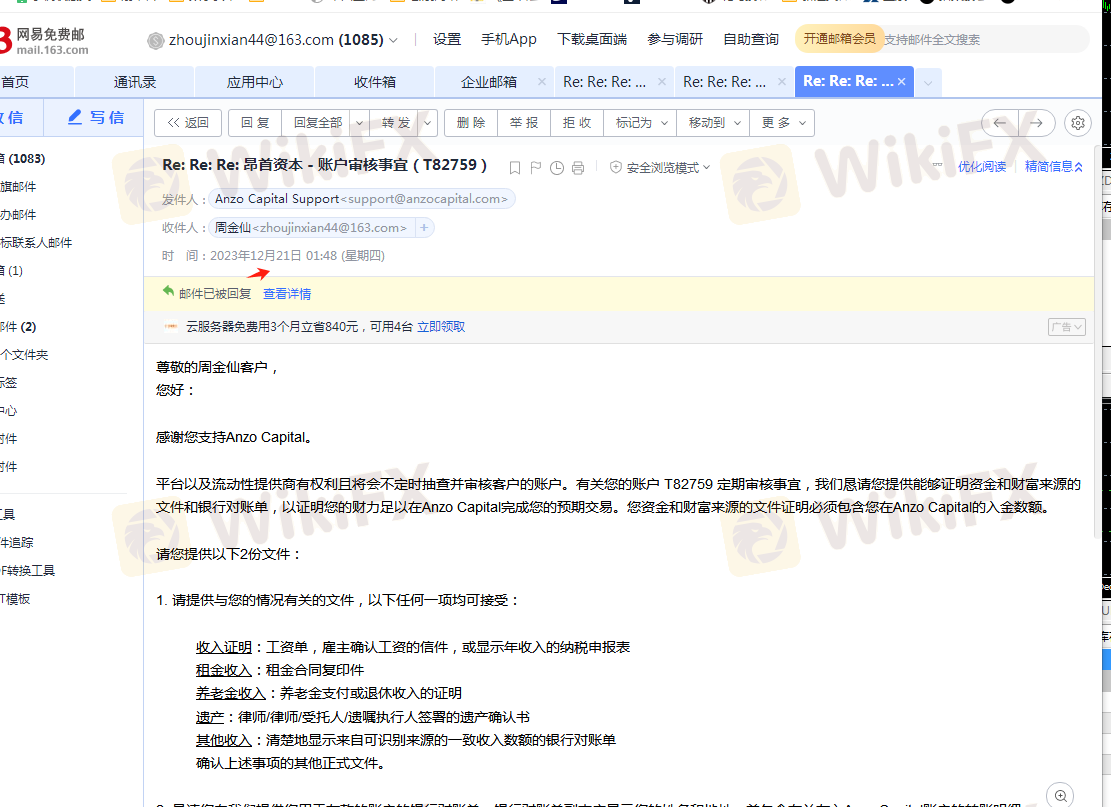Click the clock reminder icon beside the subject

[557, 168]
